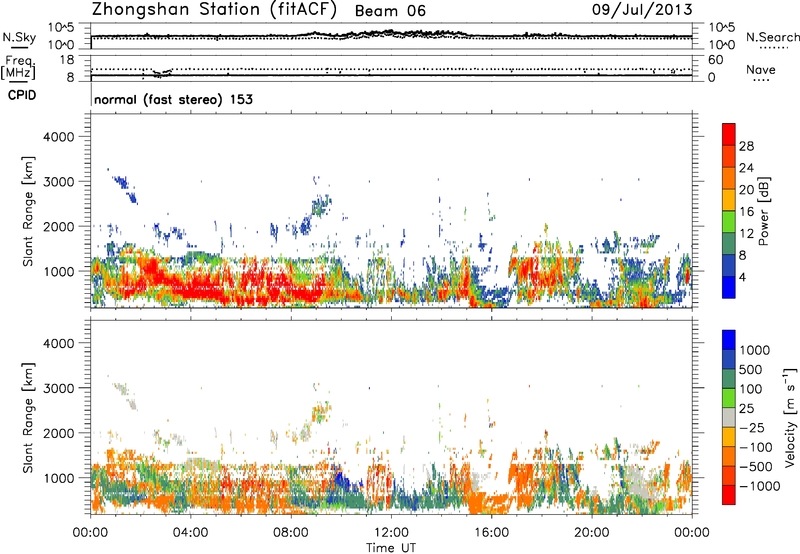This screenshot has width=800, height=554.
Task: Click the frequency dip near 02:40 in the Freq panel
Action: (x=161, y=73)
